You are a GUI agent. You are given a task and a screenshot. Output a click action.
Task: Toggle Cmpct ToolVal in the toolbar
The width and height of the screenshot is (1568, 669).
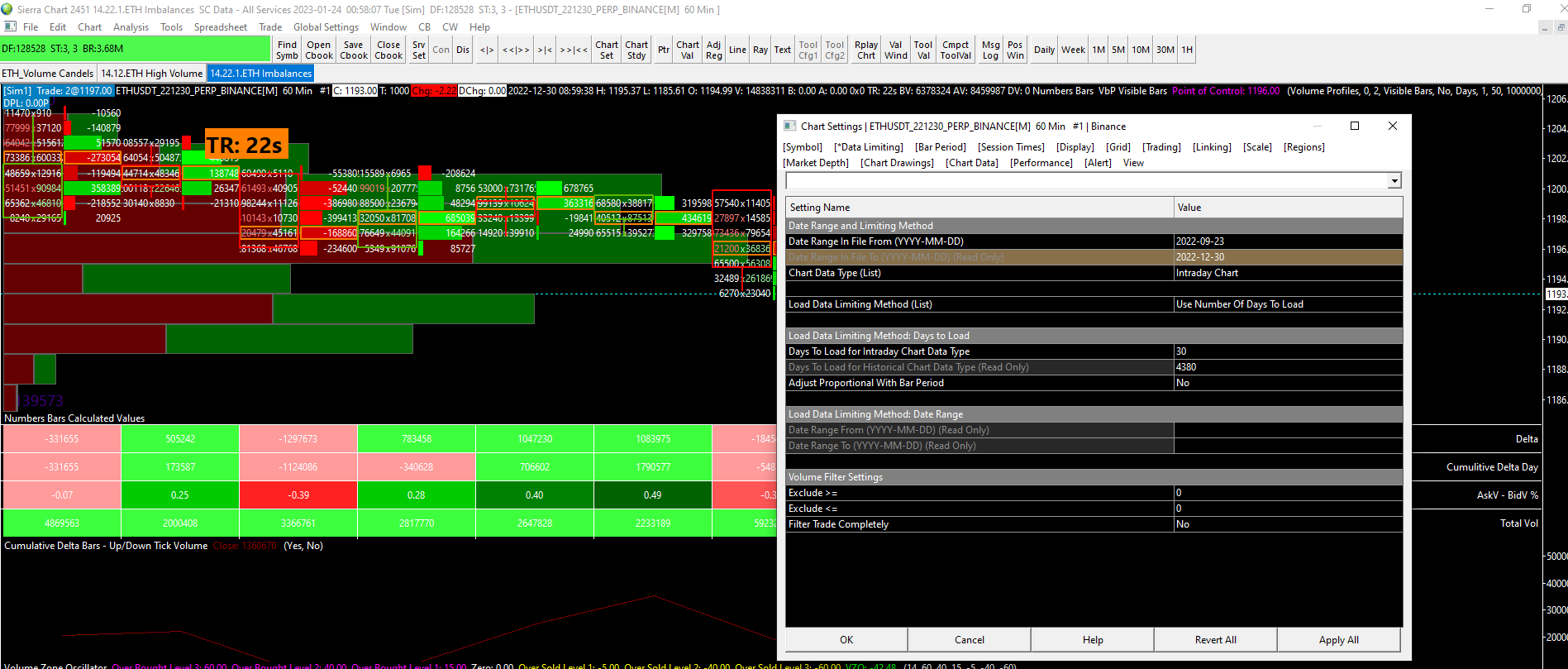coord(956,50)
